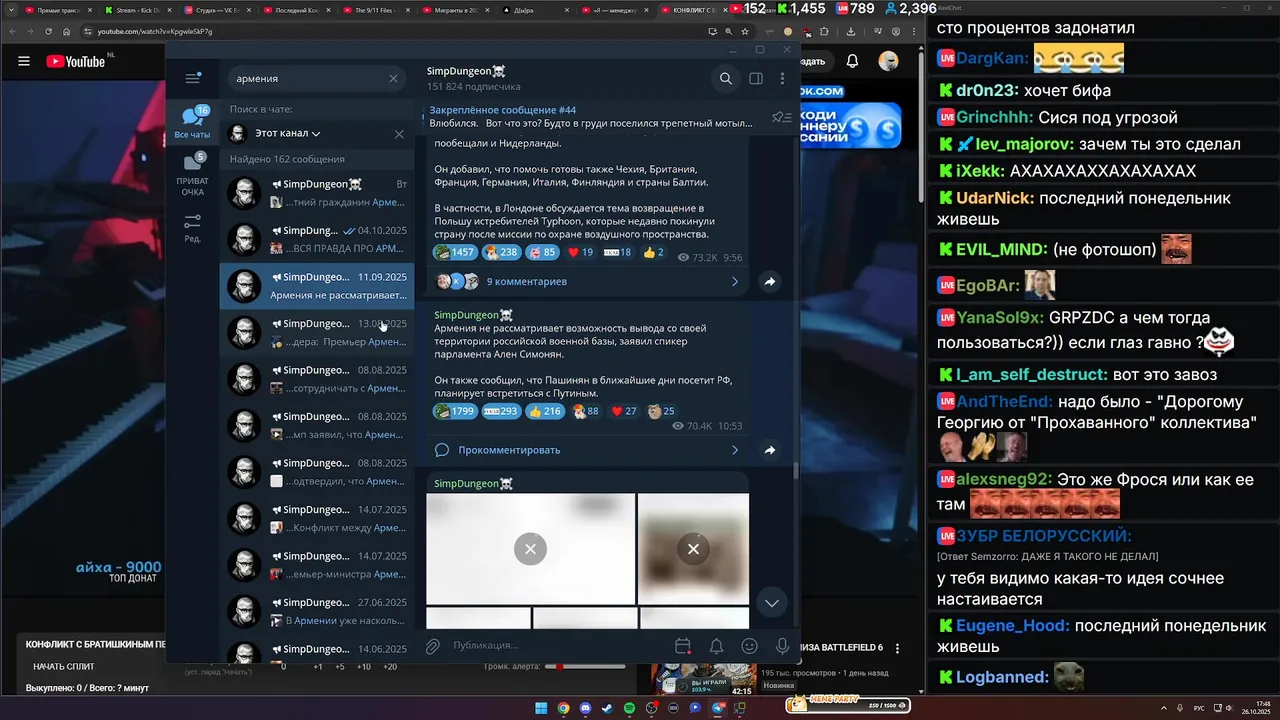The width and height of the screenshot is (1280, 720).
Task: Select search result "...Конфликт между Арме..."
Action: pos(317,518)
